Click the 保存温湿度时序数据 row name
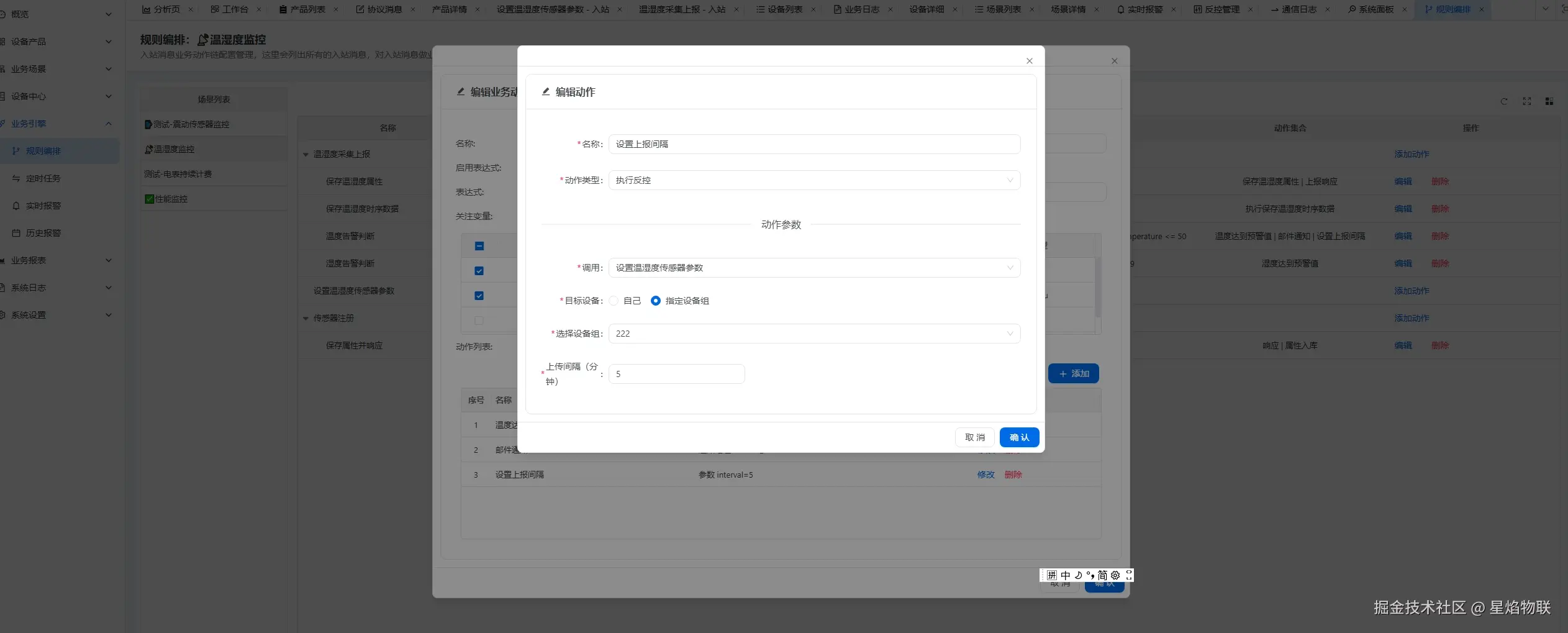 point(363,209)
